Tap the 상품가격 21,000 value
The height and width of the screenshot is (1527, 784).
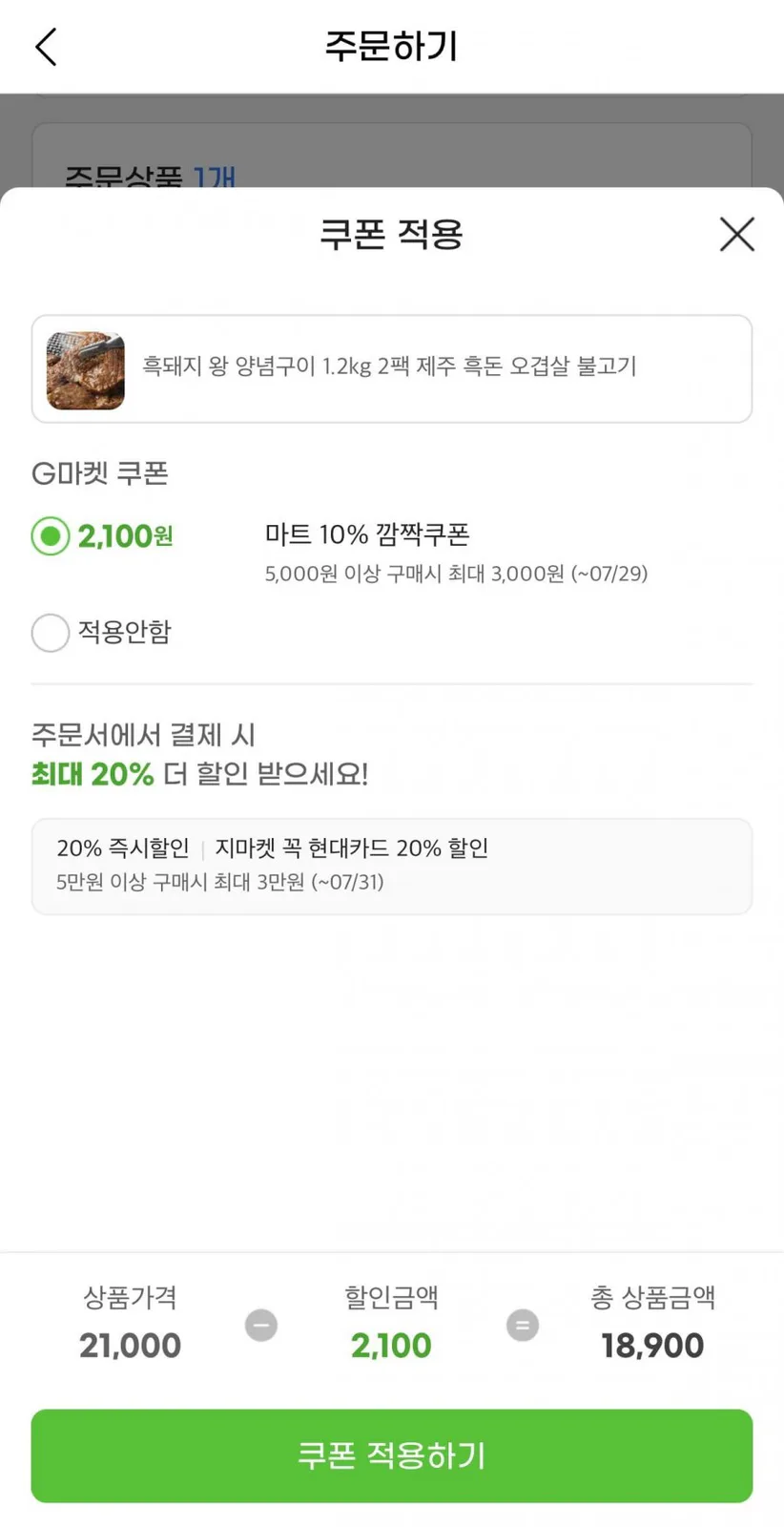[x=130, y=1346]
